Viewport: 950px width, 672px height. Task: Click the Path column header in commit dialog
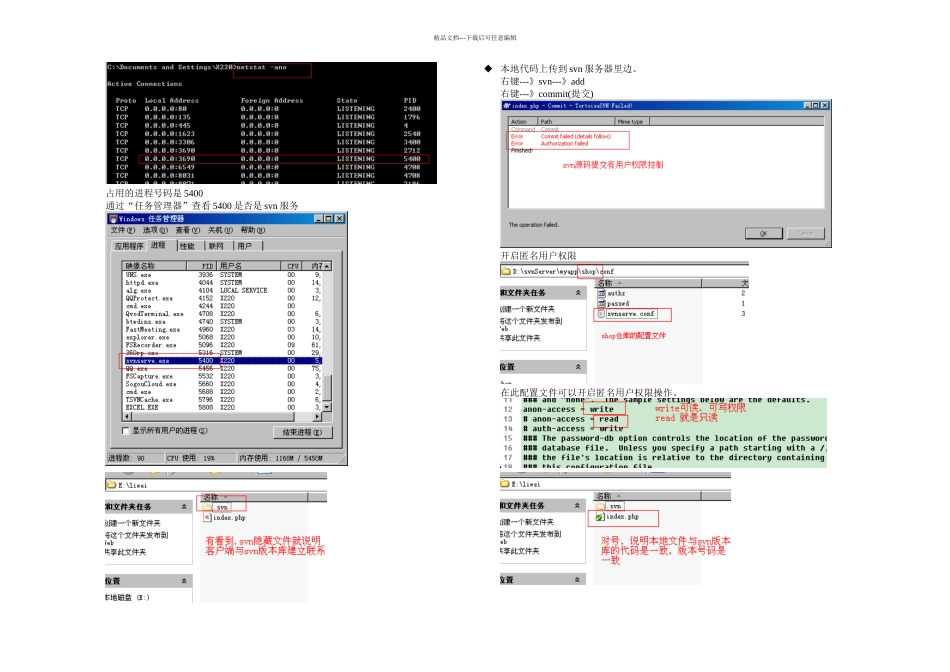click(576, 122)
